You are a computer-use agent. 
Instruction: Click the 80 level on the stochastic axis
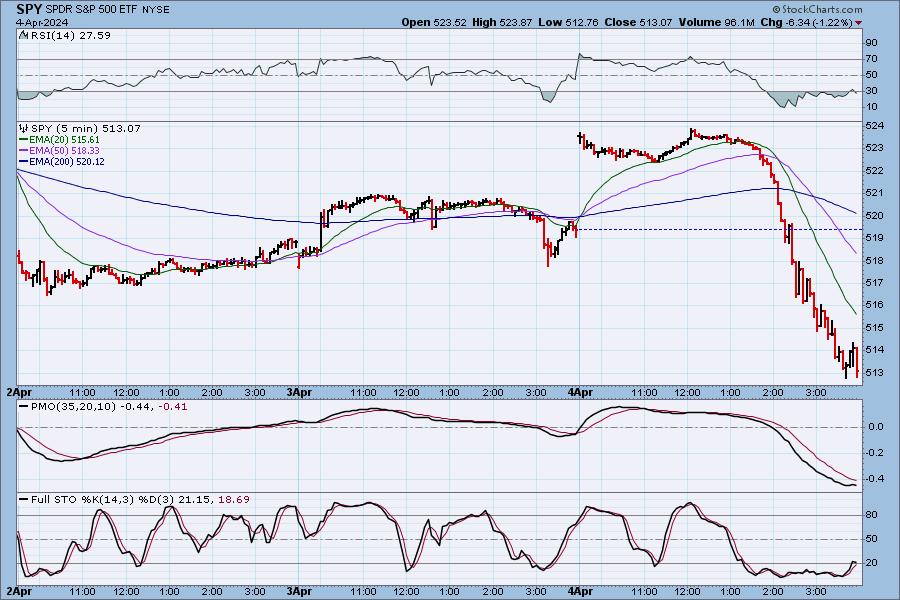(871, 515)
